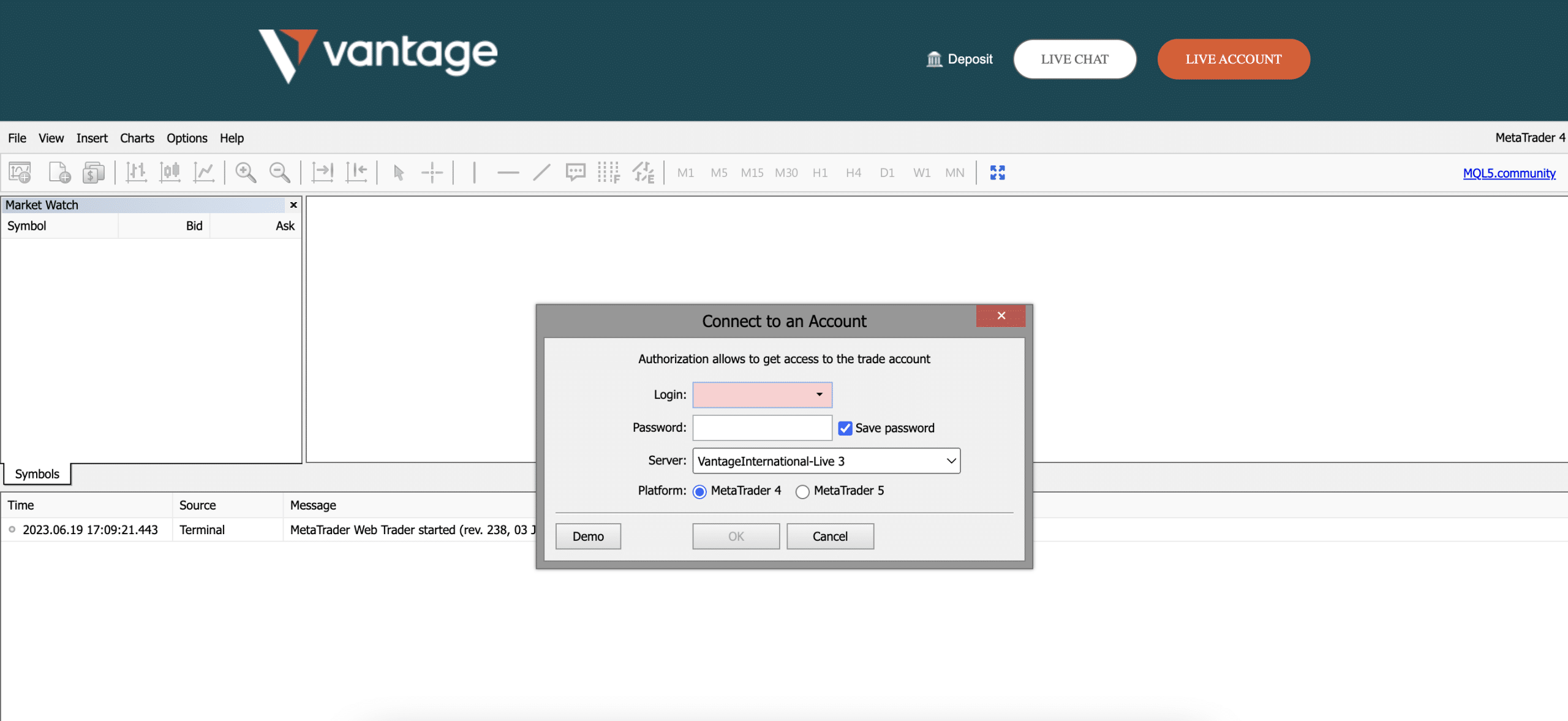This screenshot has height=721, width=1568.
Task: Click the Zoom In magnifier icon
Action: [246, 173]
